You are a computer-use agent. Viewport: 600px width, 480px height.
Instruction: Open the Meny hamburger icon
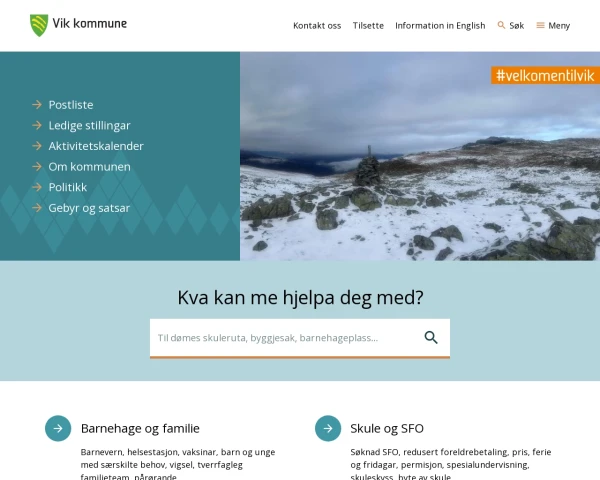(540, 25)
